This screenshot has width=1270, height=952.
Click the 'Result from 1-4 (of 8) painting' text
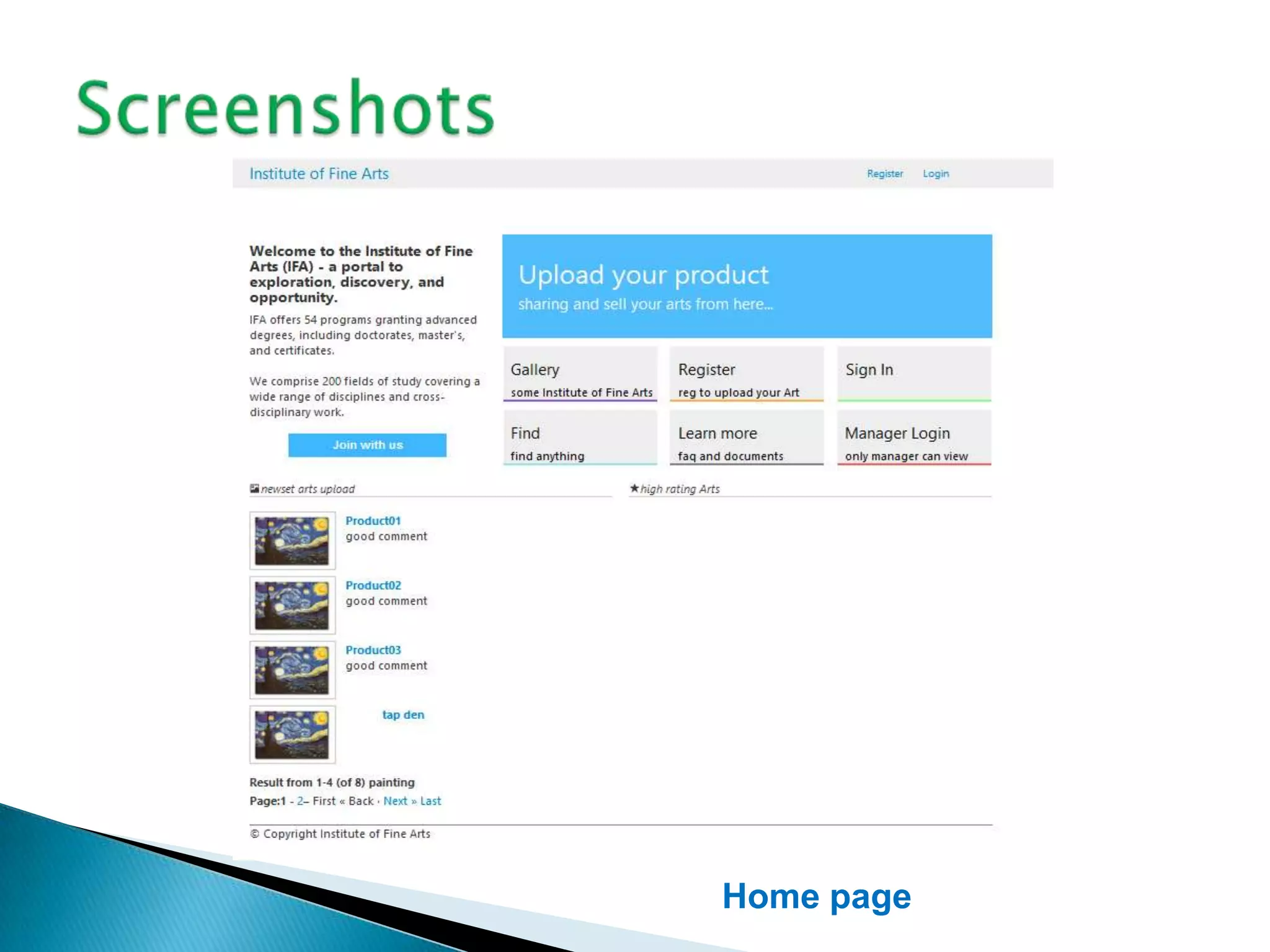[x=332, y=782]
